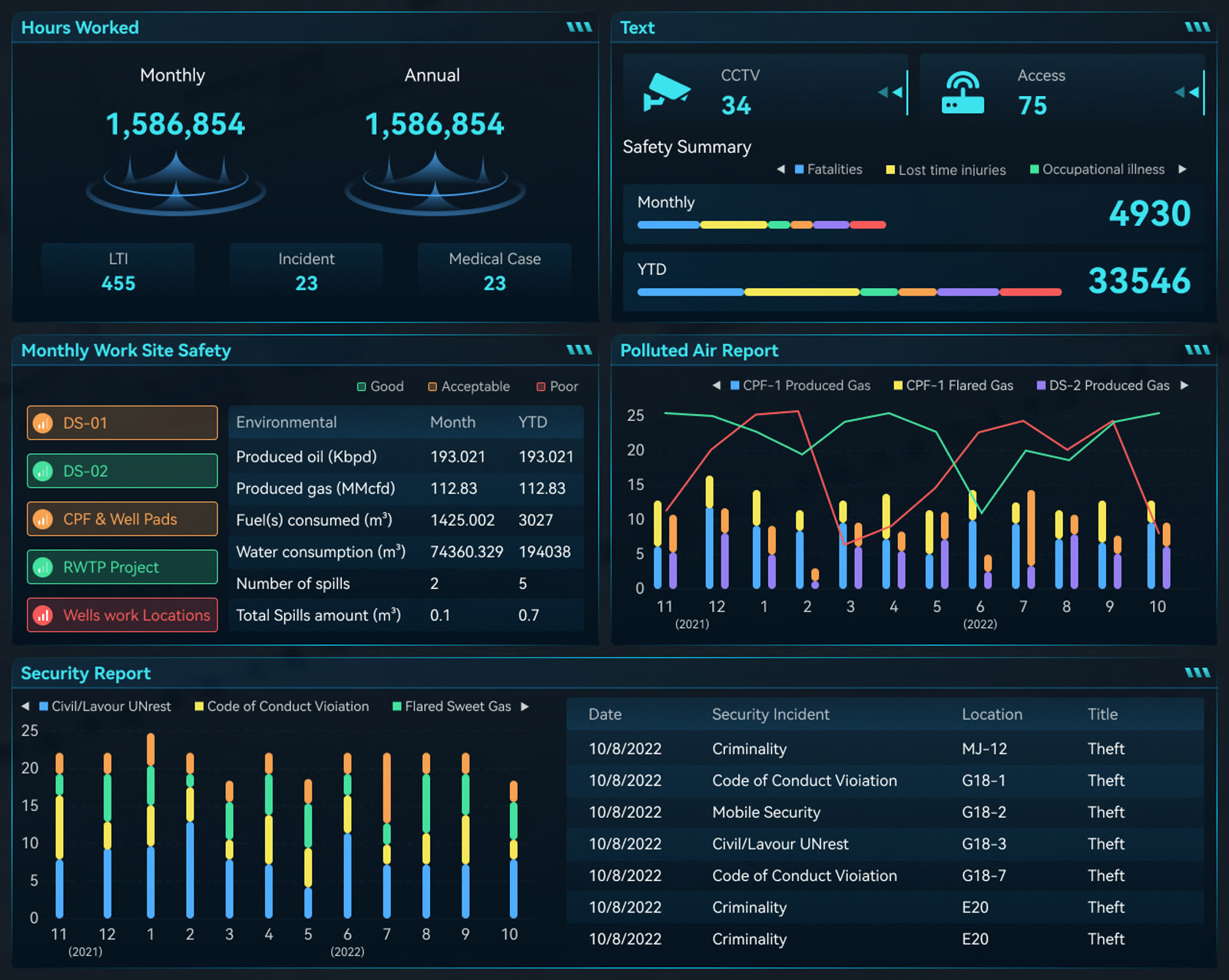Screen dimensions: 1229x980
Task: Click the Mobile Security incident row
Action: pyautogui.click(x=885, y=812)
